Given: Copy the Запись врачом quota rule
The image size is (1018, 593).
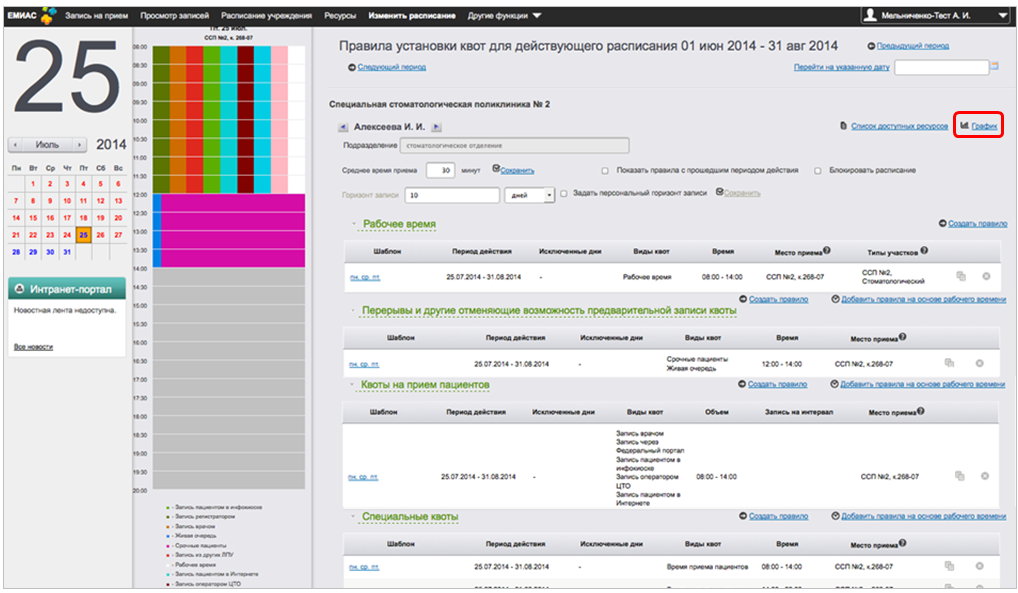Looking at the screenshot, I should 960,476.
